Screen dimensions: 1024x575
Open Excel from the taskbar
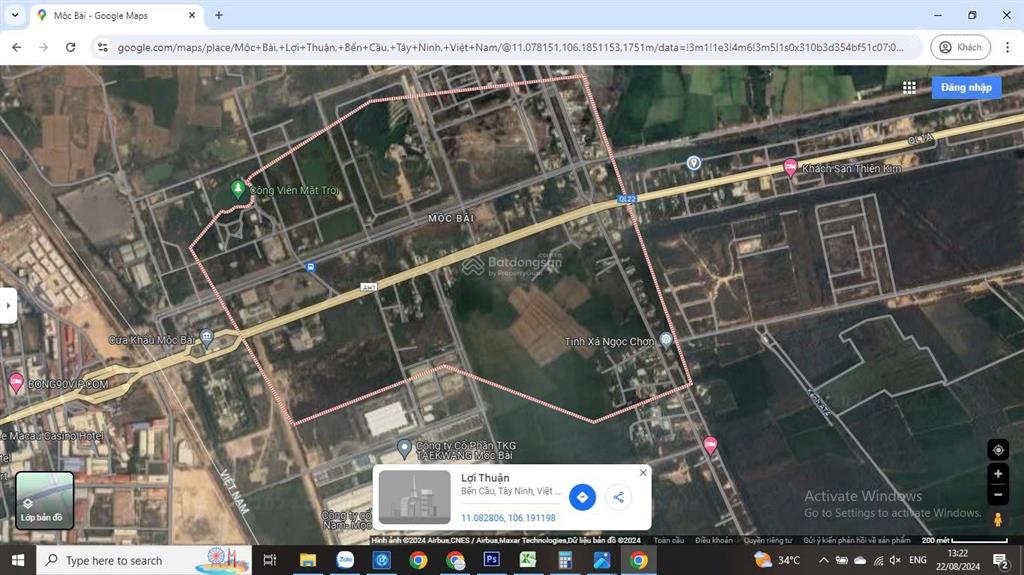528,560
